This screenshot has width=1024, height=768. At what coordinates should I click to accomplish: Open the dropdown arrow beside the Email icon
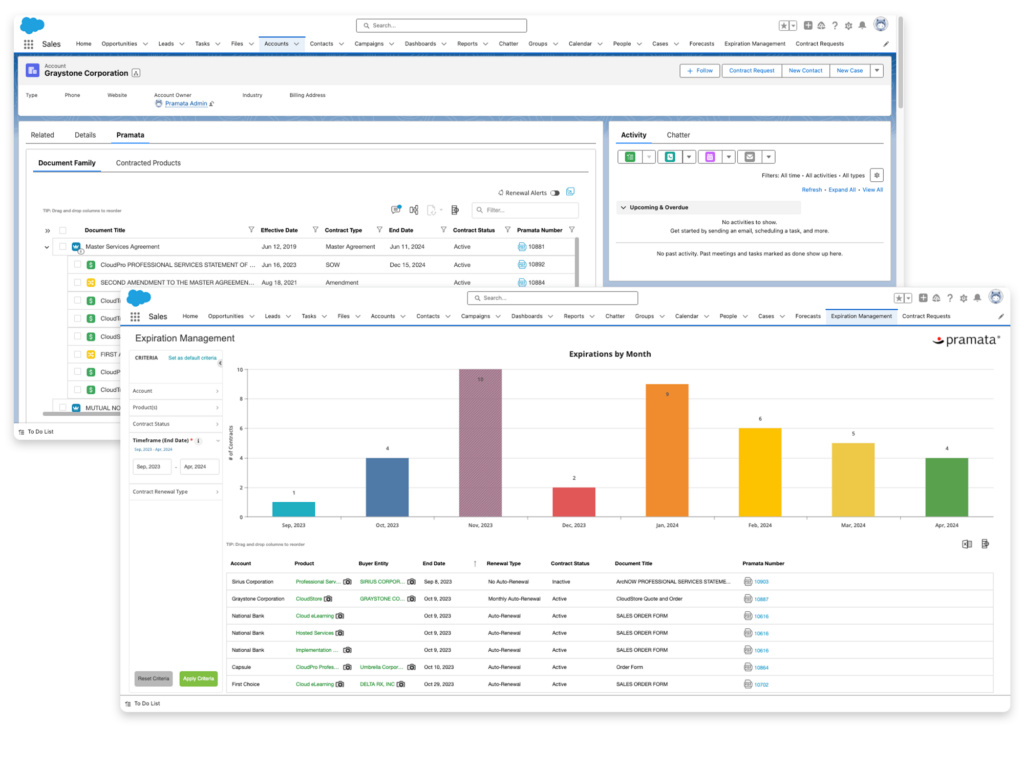(769, 157)
